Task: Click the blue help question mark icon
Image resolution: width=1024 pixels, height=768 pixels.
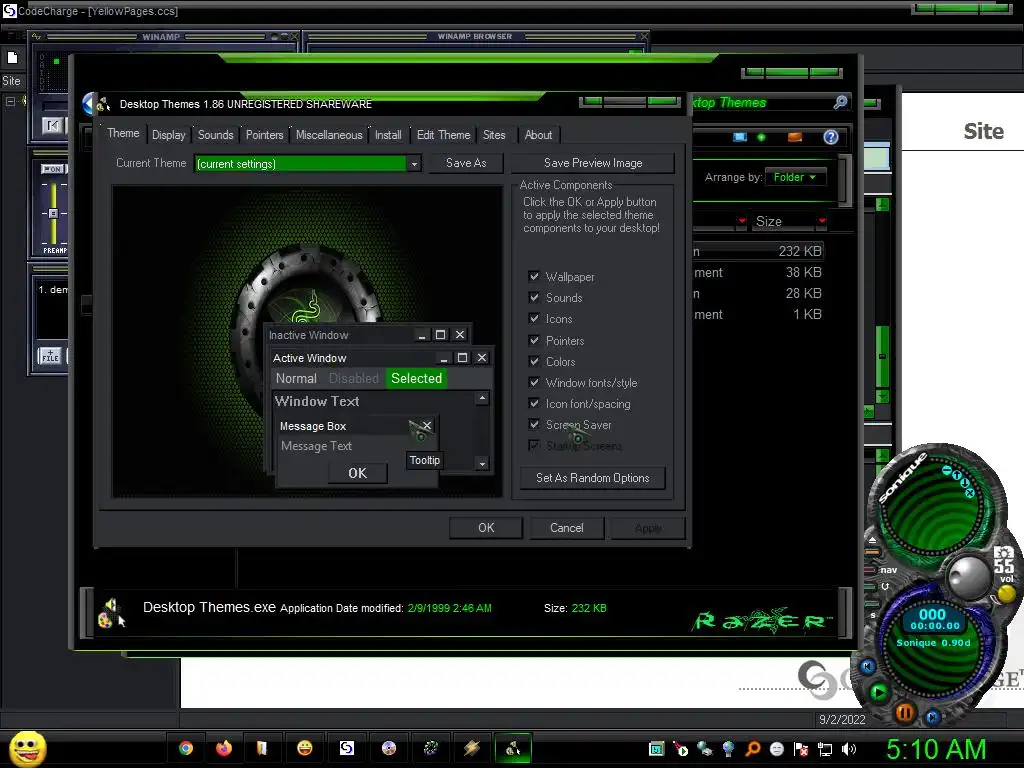Action: (831, 137)
